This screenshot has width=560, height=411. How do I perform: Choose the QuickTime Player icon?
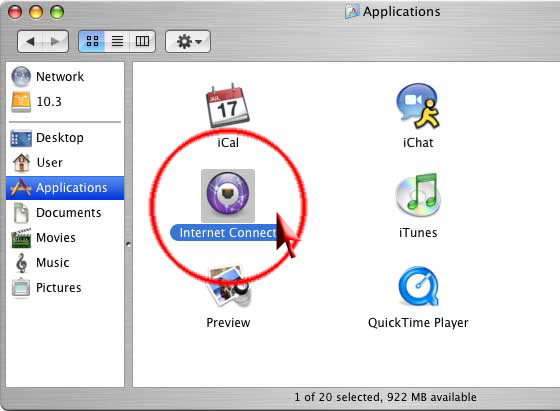point(419,286)
